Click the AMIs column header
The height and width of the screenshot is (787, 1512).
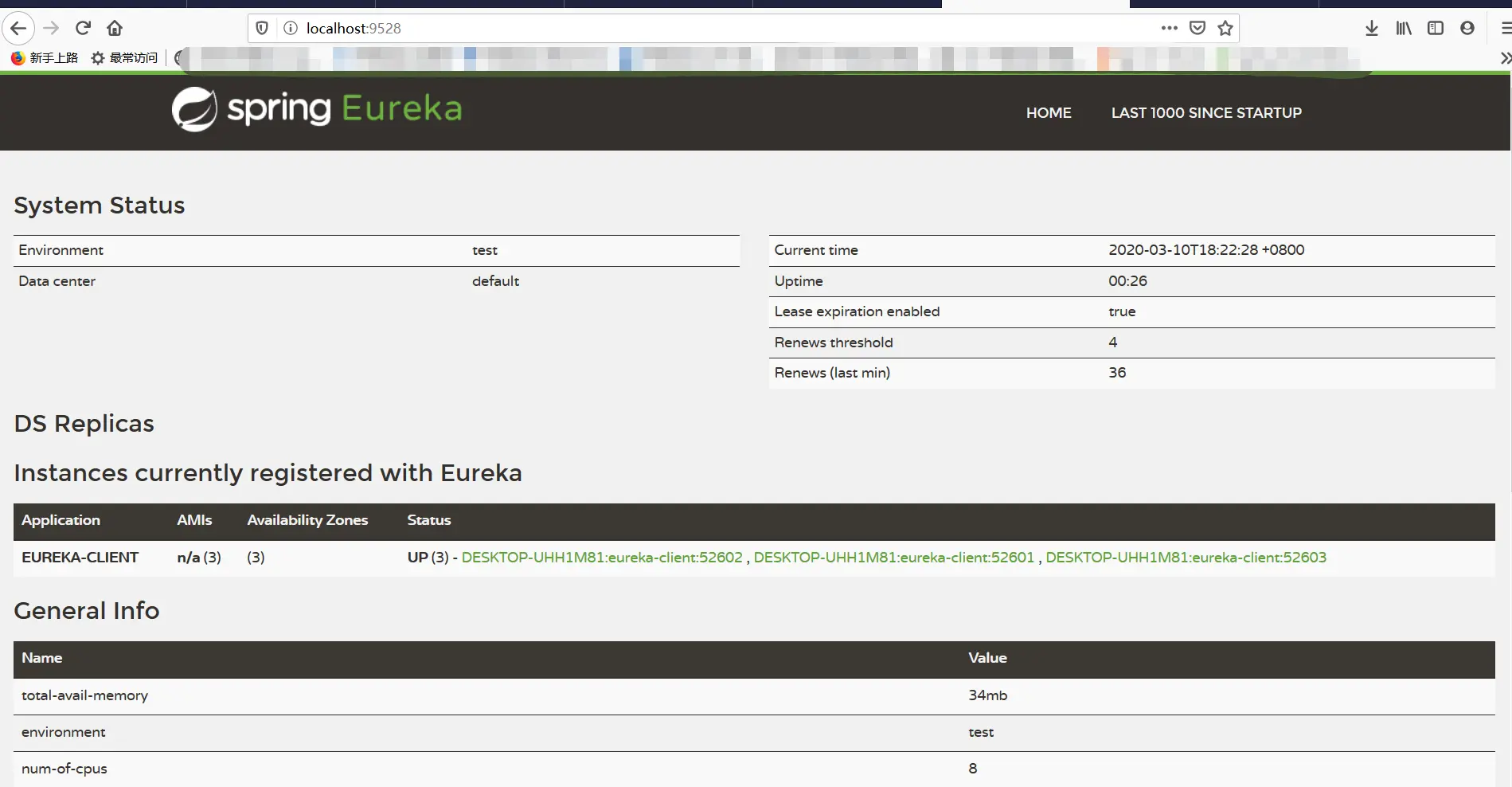(x=194, y=520)
